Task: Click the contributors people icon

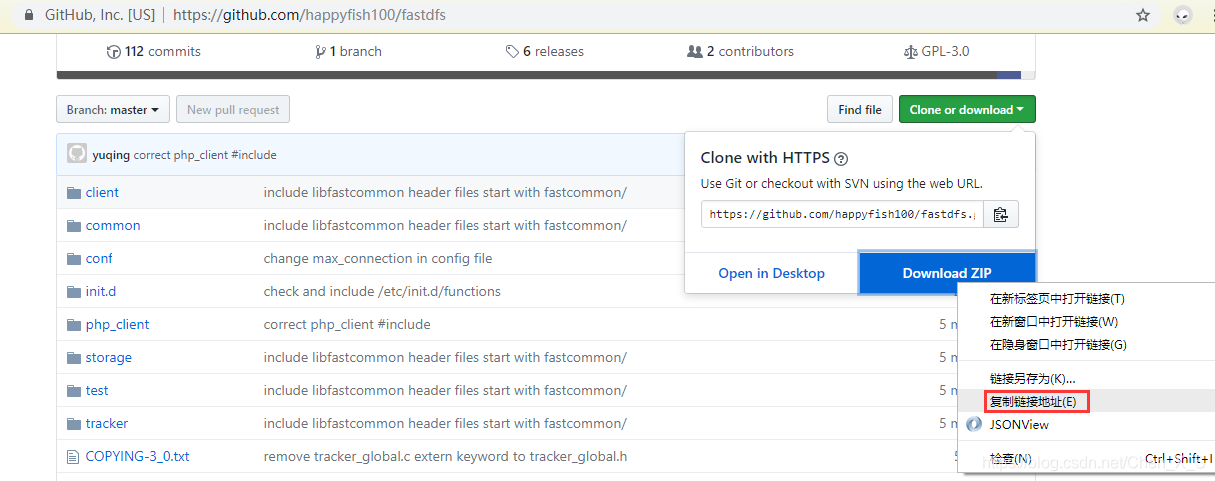Action: pyautogui.click(x=695, y=52)
